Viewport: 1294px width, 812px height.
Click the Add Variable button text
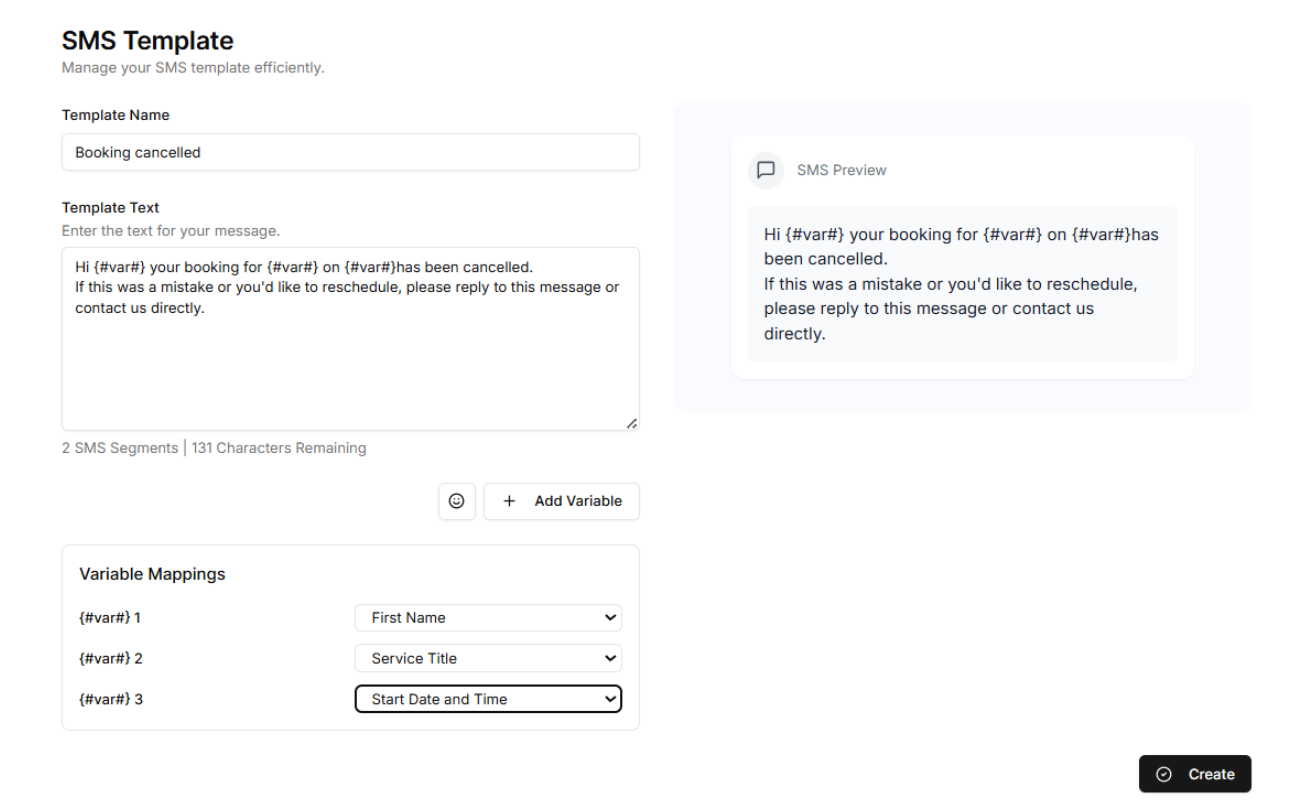[578, 501]
